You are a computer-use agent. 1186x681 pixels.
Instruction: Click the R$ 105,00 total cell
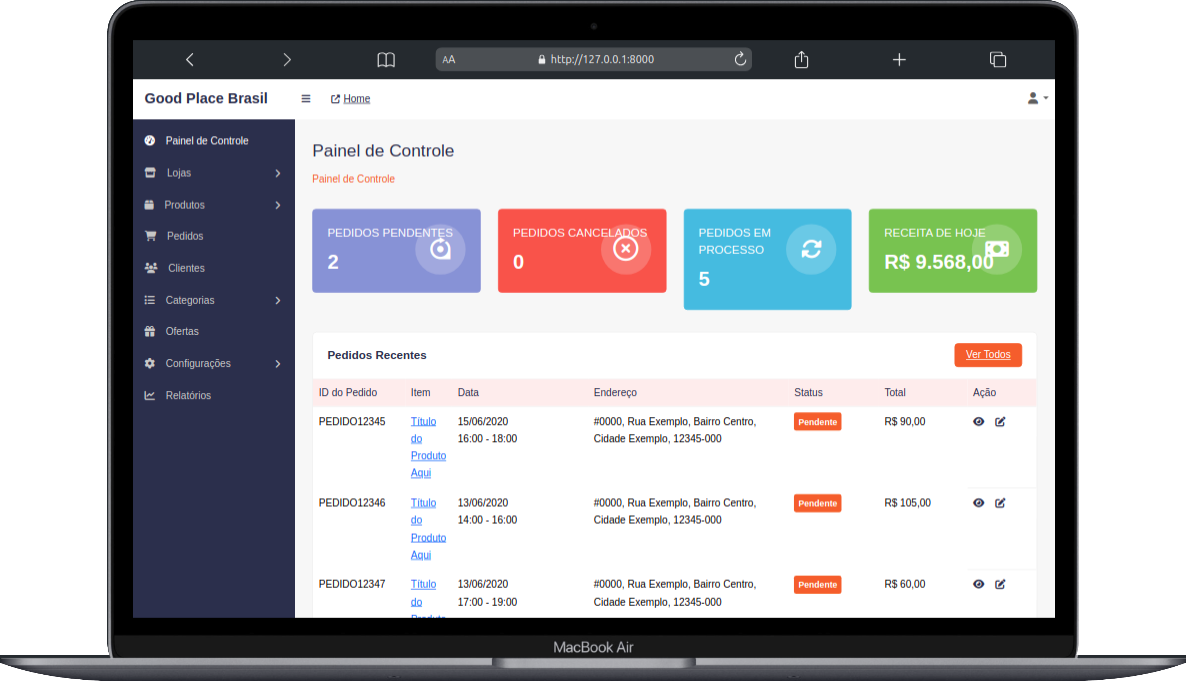[x=908, y=502]
